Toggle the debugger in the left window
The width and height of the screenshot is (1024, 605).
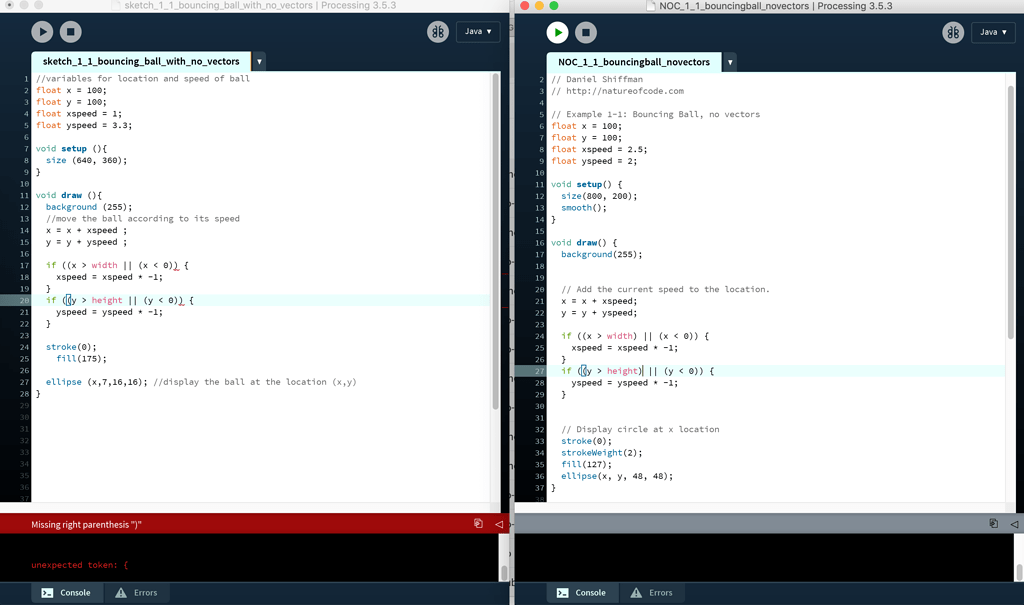point(438,32)
